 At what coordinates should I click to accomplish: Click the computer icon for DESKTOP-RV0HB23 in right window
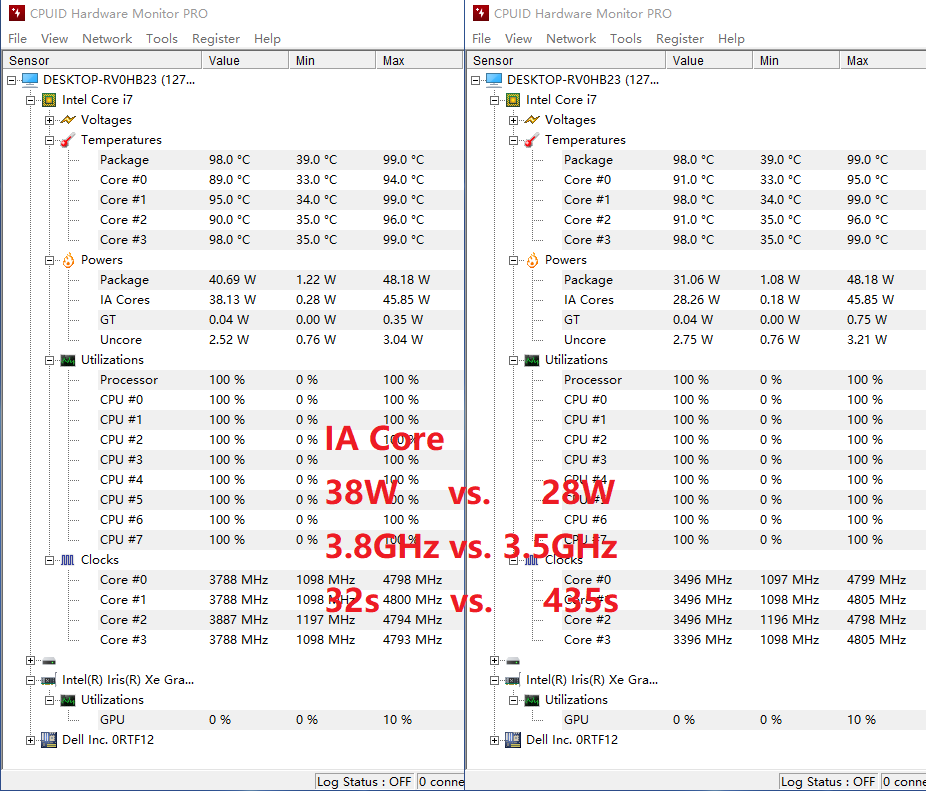point(494,80)
